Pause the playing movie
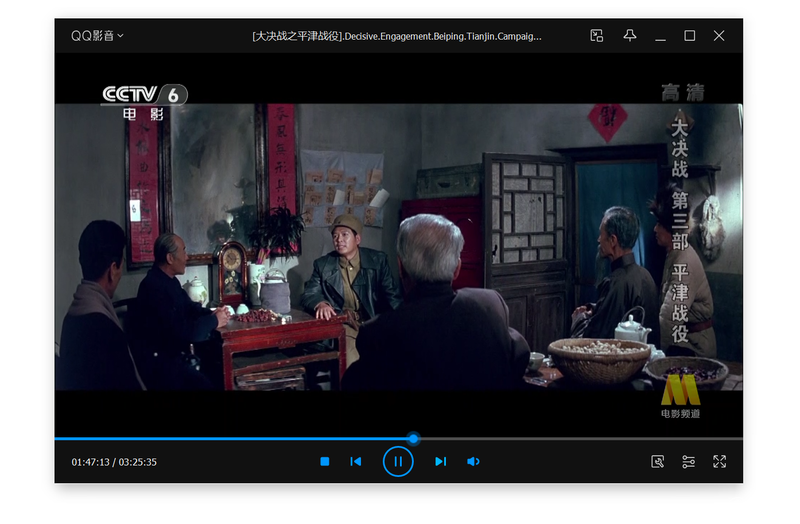The image size is (800, 524). 398,462
